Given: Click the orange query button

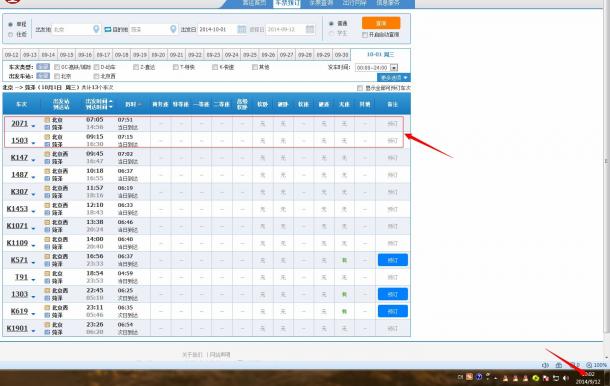Looking at the screenshot, I should (381, 23).
